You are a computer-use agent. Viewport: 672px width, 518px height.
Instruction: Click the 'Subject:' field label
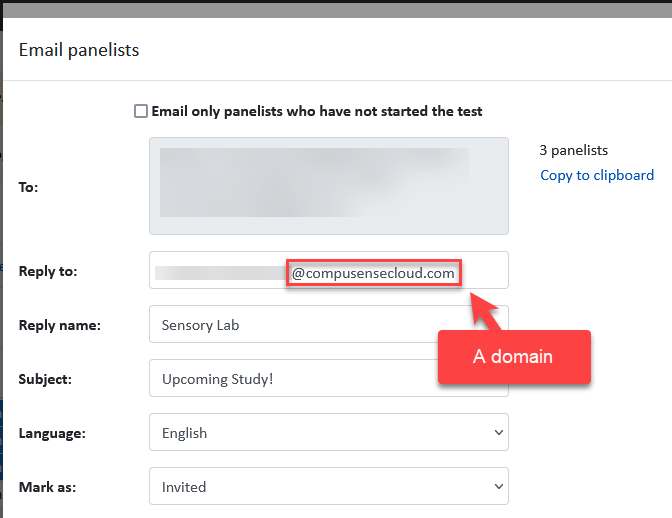tap(45, 379)
